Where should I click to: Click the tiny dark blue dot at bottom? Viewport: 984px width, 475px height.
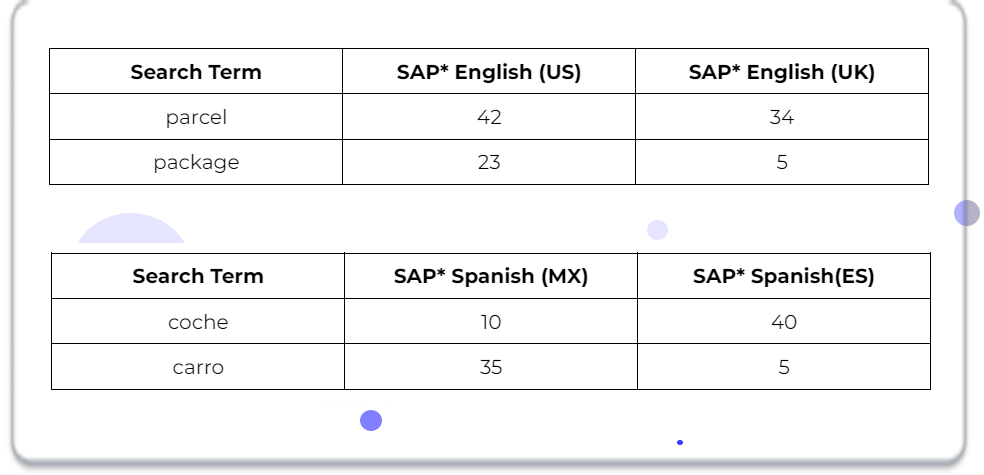tap(680, 442)
